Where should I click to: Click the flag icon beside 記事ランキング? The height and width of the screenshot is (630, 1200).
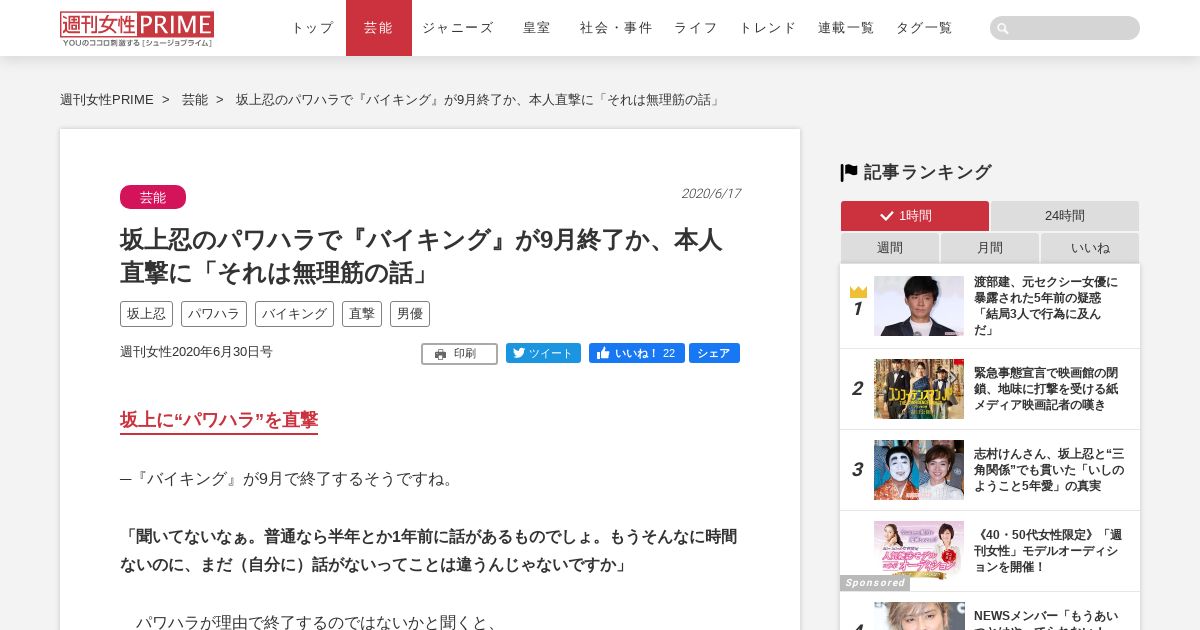(849, 172)
